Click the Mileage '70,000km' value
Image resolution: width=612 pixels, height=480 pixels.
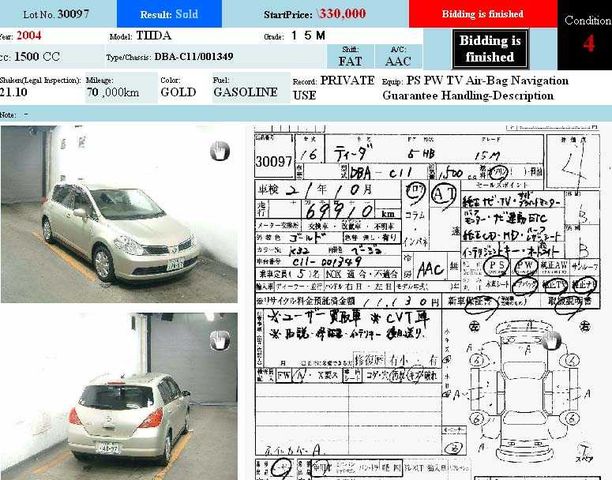click(x=113, y=92)
